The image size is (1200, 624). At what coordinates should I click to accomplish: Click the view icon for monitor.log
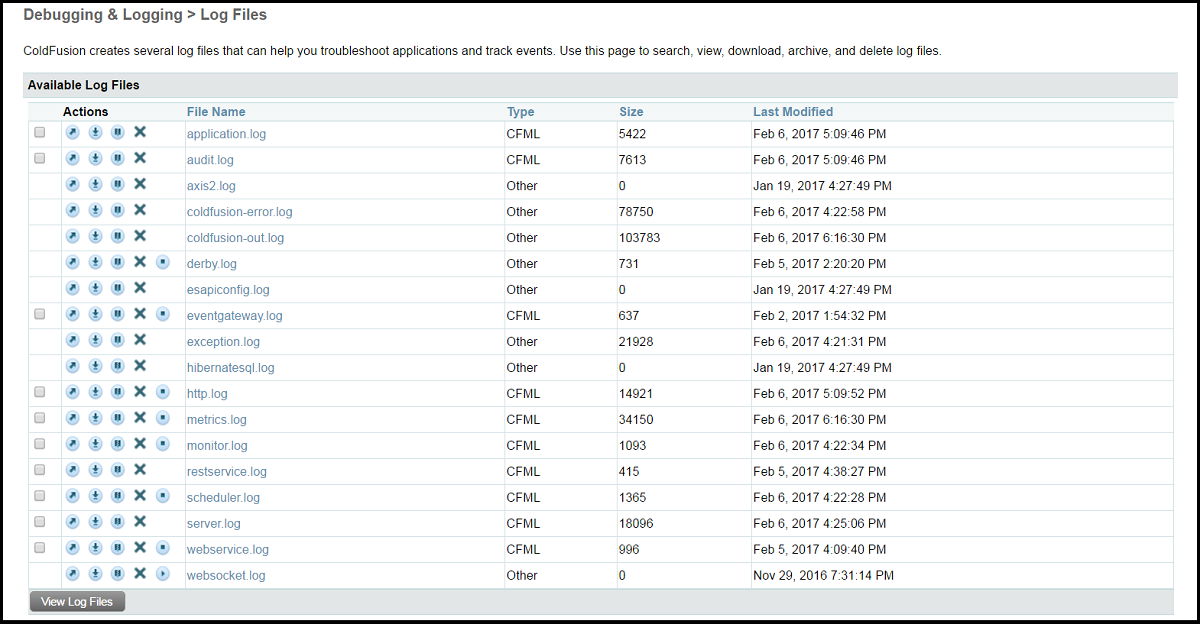pyautogui.click(x=72, y=444)
